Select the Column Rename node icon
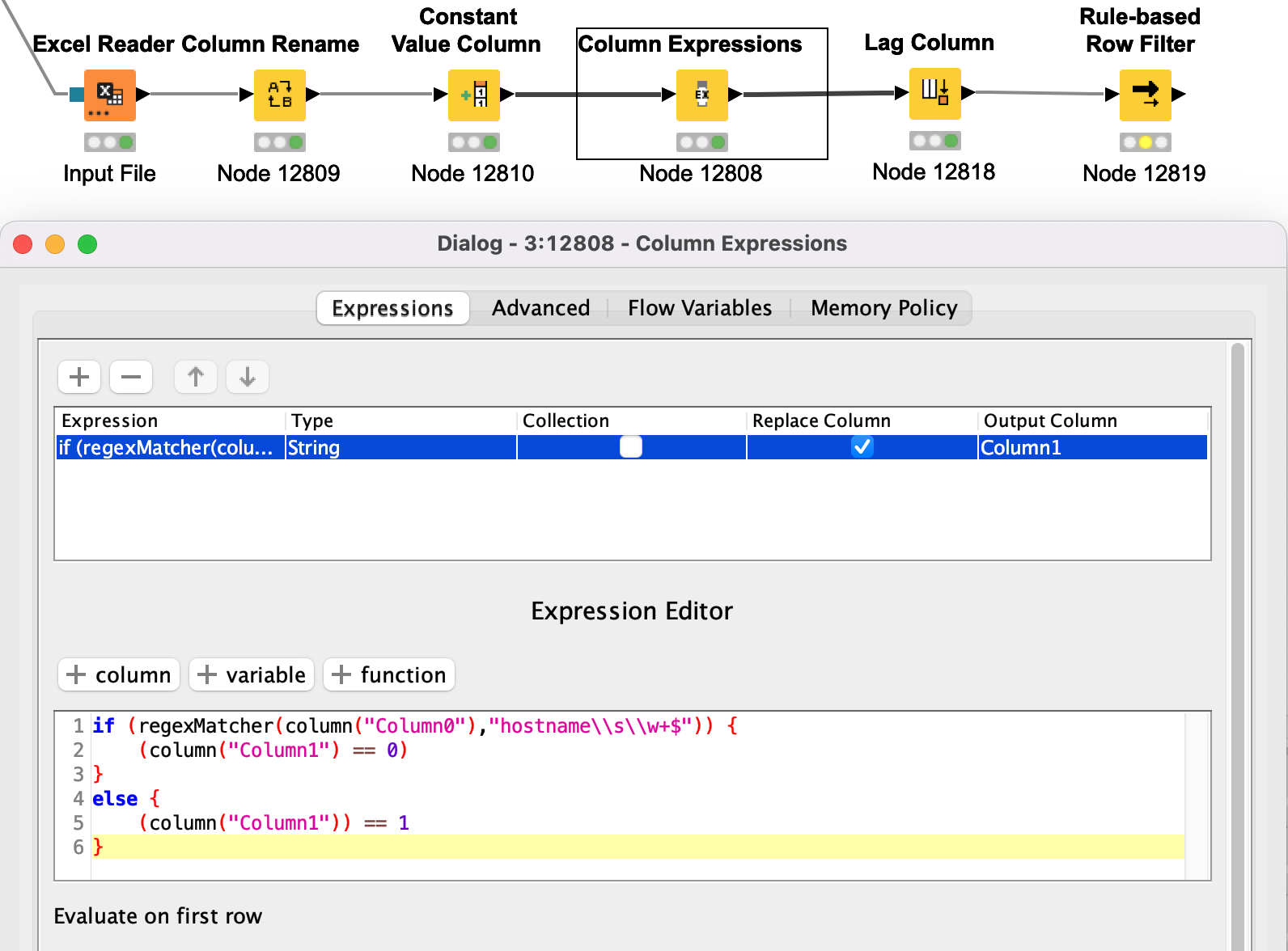1288x951 pixels. [x=279, y=95]
